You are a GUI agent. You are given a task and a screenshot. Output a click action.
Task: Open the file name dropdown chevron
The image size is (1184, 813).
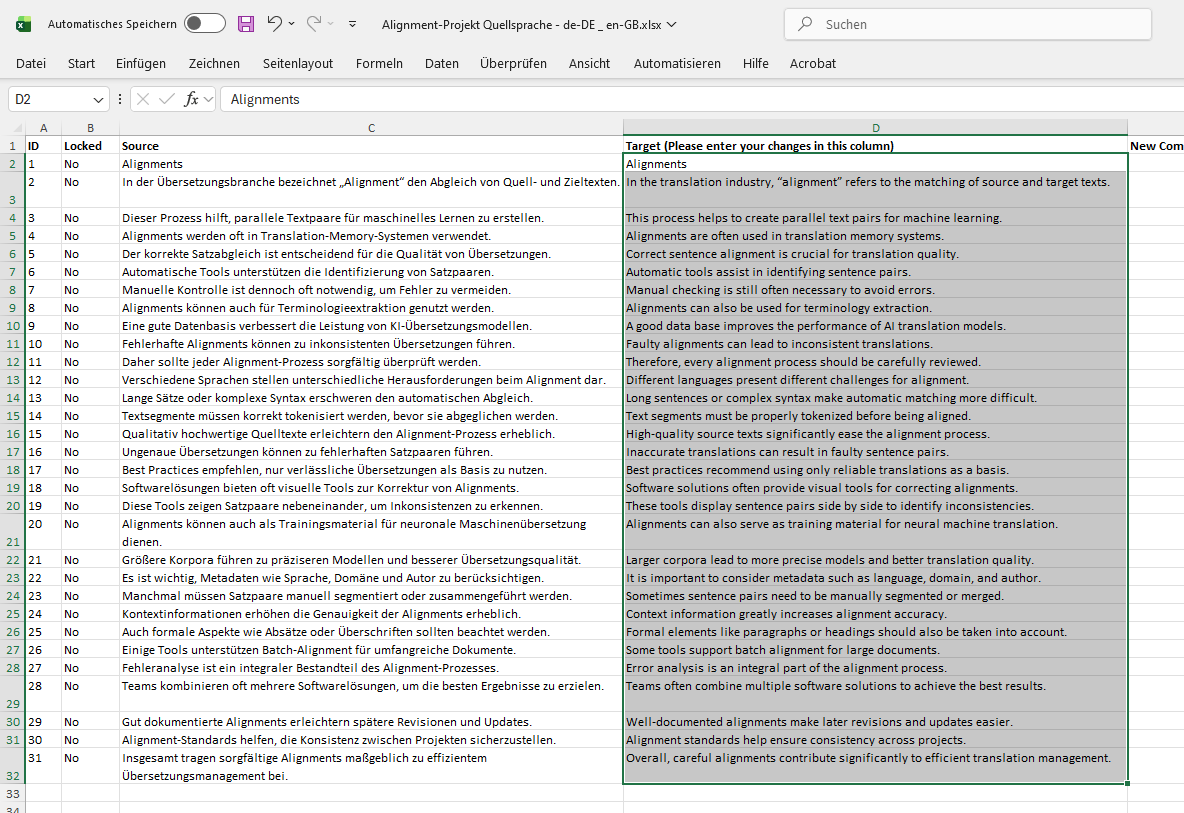[x=671, y=24]
